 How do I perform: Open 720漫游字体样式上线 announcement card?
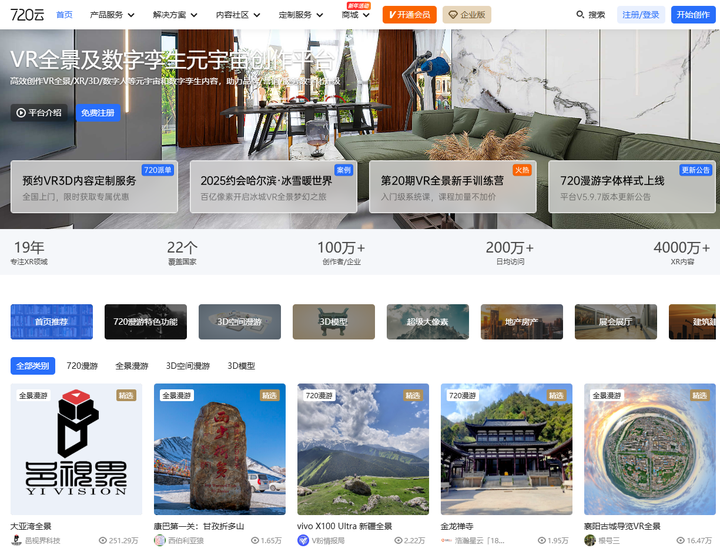pos(632,187)
